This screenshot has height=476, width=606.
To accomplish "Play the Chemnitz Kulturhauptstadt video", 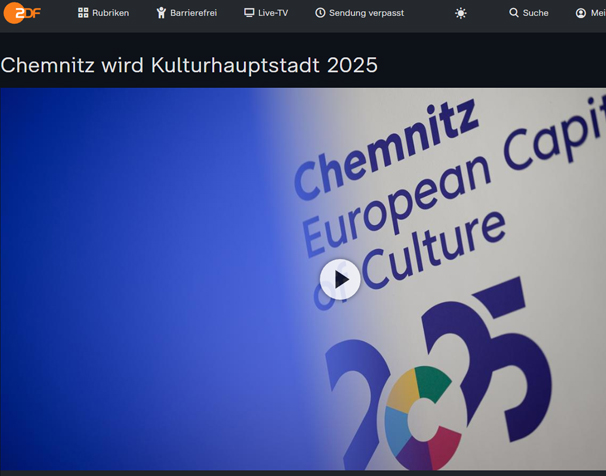I will [x=340, y=280].
